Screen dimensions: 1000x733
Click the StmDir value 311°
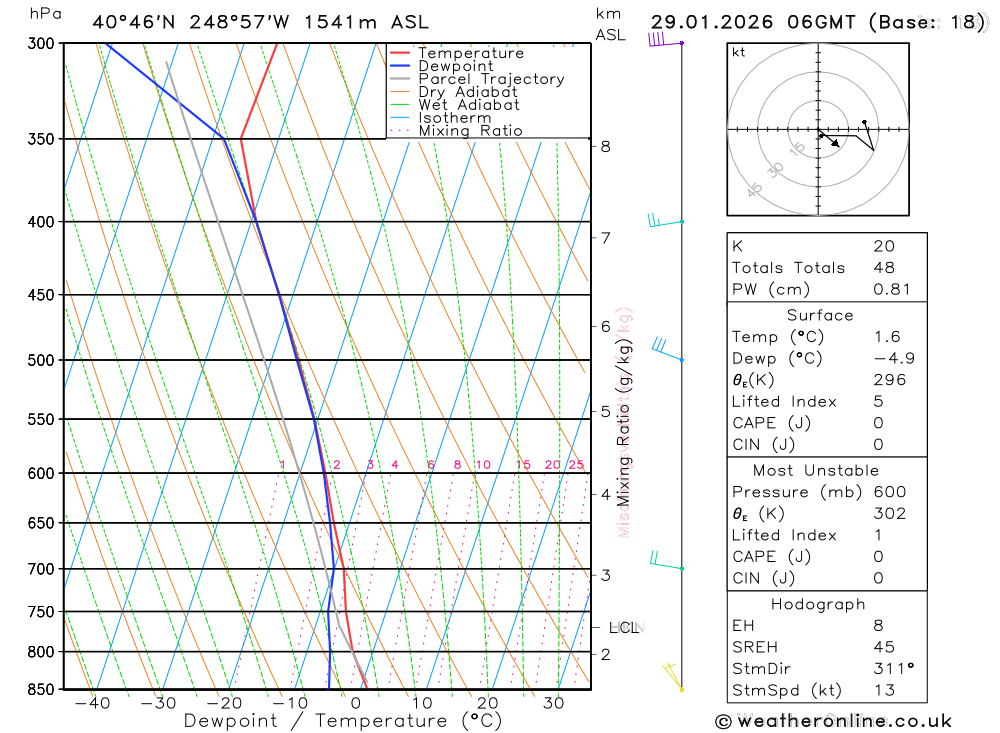[x=893, y=669]
